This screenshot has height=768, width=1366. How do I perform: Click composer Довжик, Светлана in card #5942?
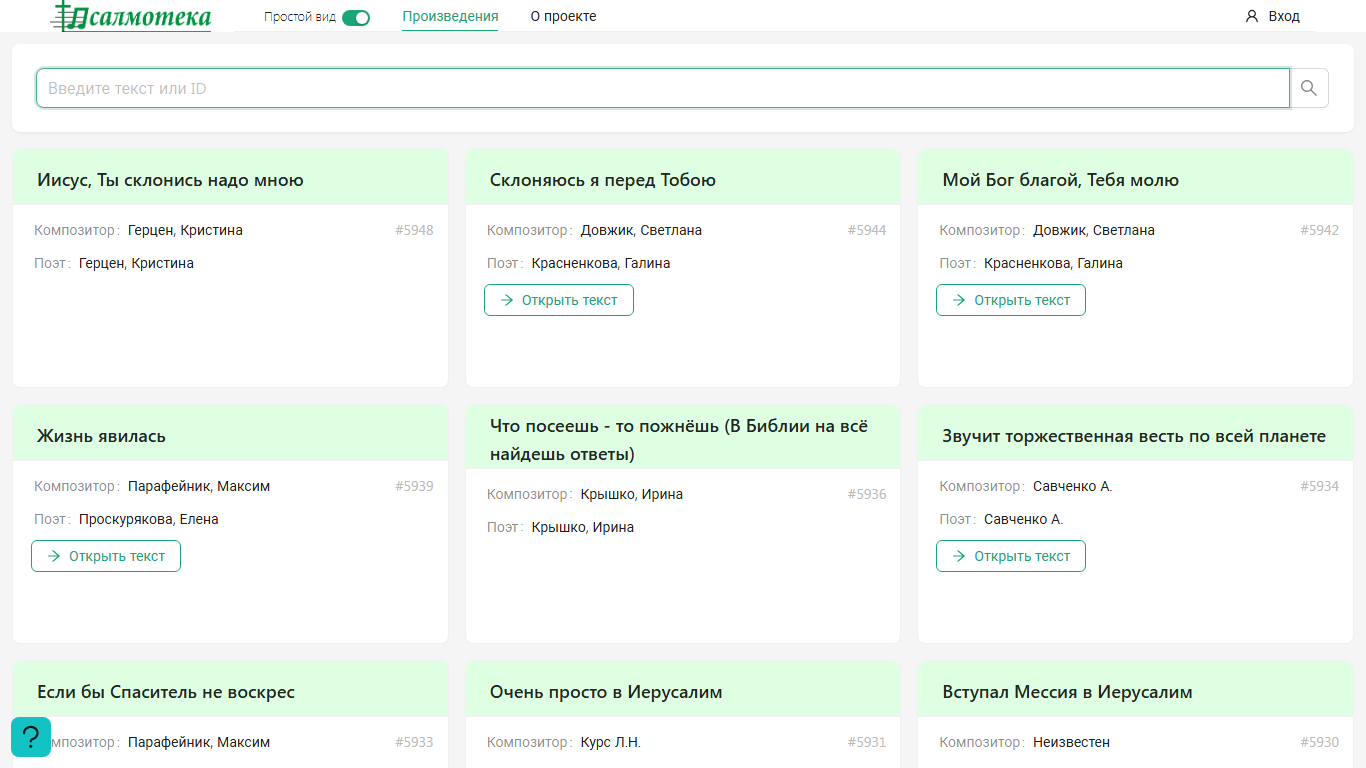coord(1094,230)
